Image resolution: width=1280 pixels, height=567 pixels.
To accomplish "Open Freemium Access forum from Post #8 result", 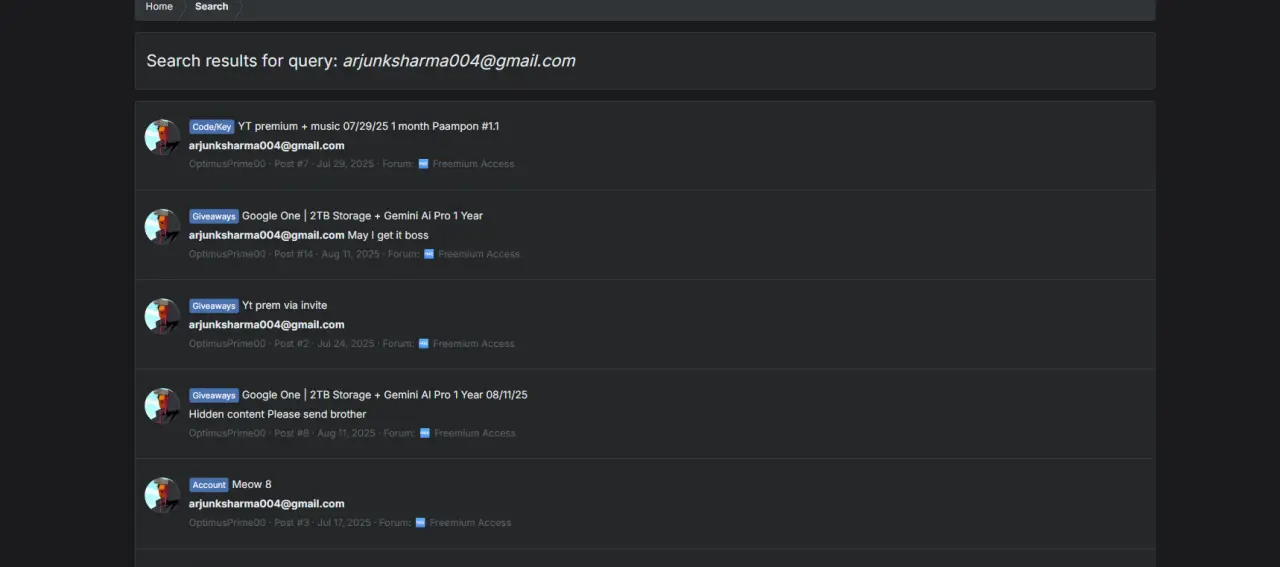I will (x=475, y=433).
